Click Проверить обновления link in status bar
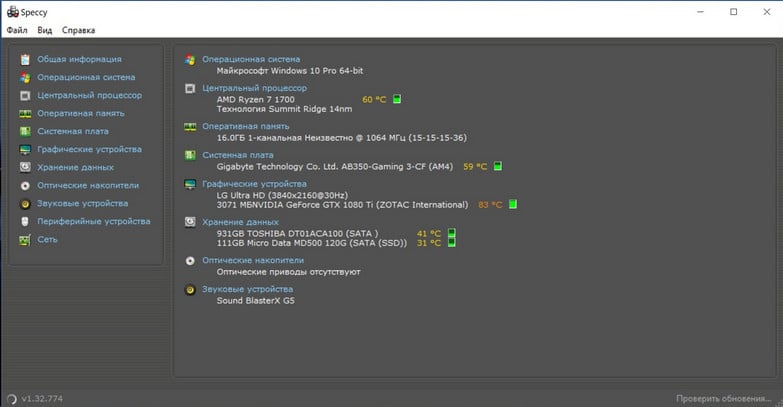783x407 pixels. pyautogui.click(x=725, y=398)
